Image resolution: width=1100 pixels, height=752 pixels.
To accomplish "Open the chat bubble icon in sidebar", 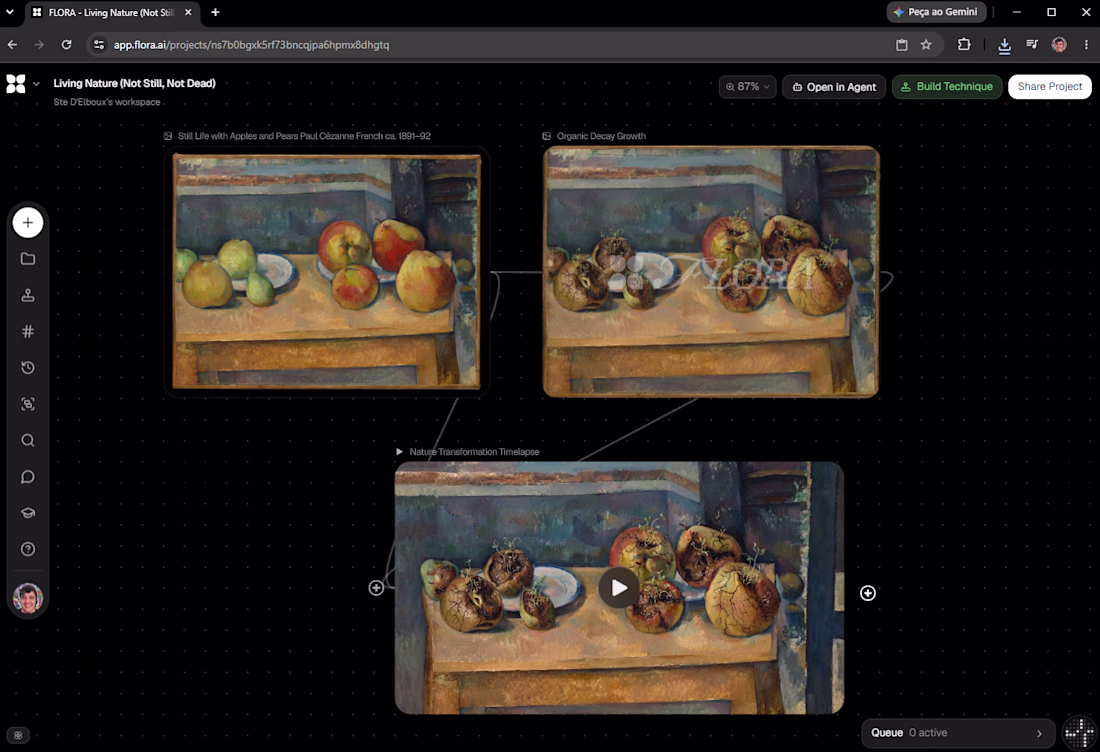I will (x=28, y=477).
